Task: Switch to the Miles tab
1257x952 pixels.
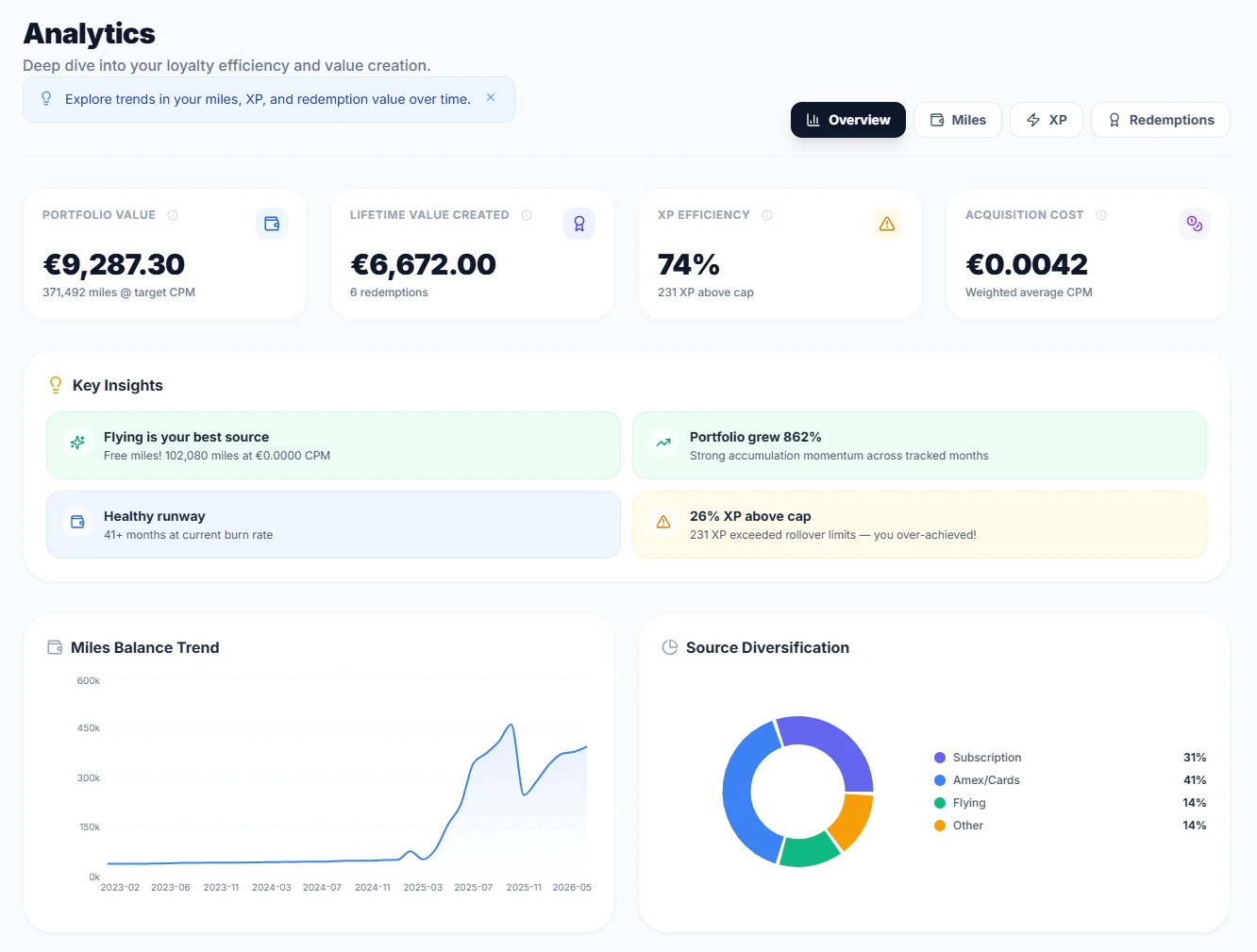Action: [958, 120]
